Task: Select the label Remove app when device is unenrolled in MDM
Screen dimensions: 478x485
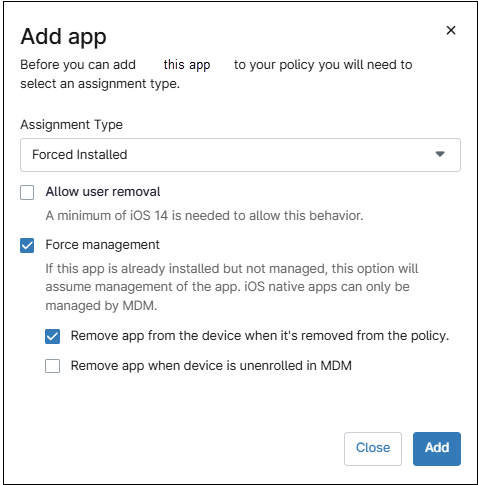Action: [211, 366]
